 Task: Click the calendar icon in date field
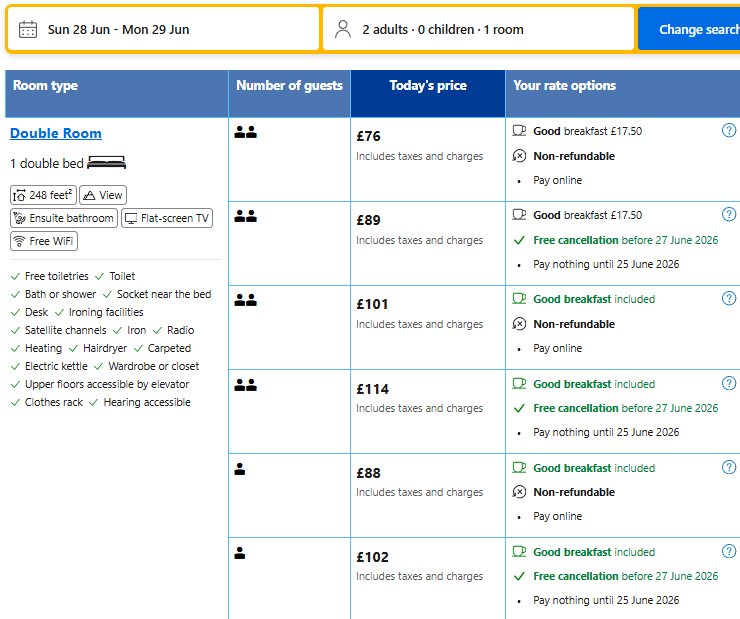pos(28,29)
